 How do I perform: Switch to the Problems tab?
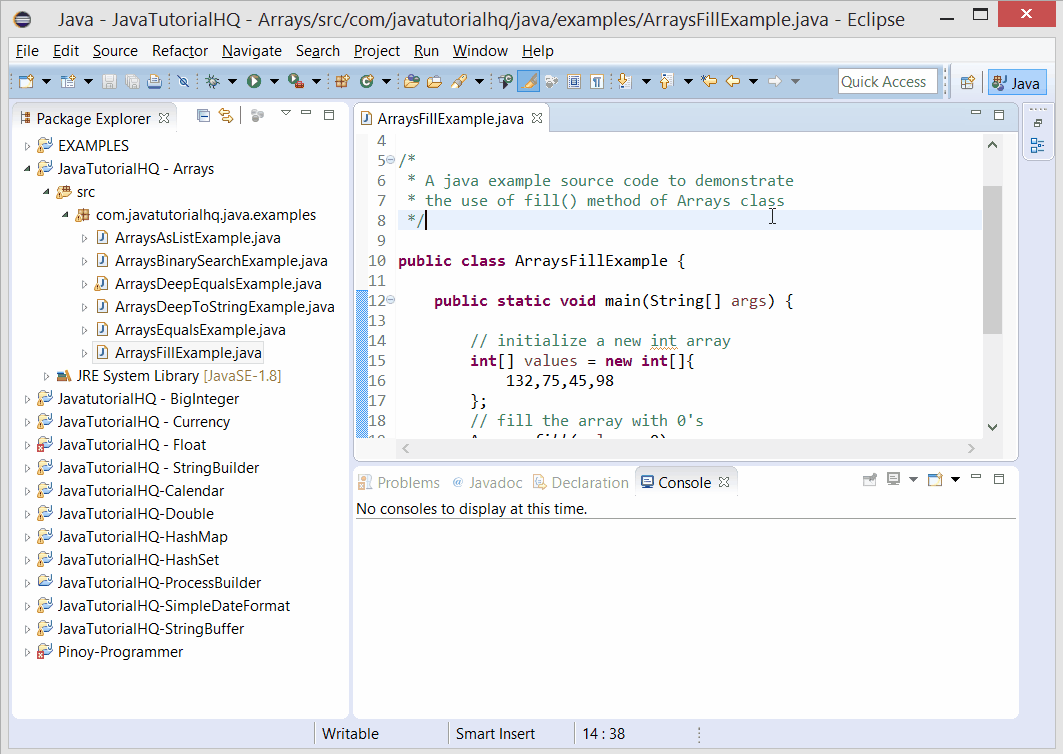tap(398, 482)
